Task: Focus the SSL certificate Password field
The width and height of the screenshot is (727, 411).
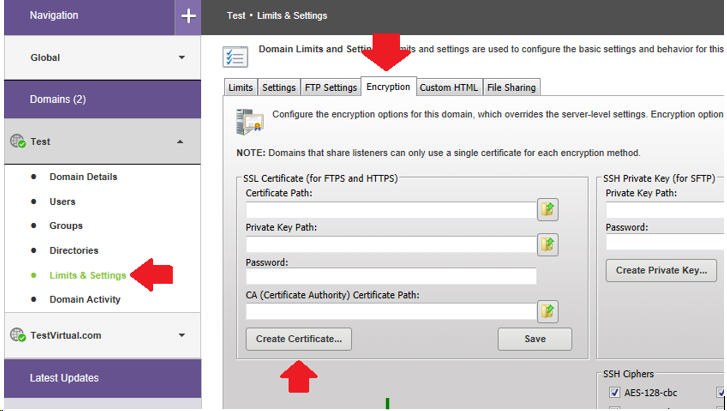Action: pyautogui.click(x=391, y=276)
